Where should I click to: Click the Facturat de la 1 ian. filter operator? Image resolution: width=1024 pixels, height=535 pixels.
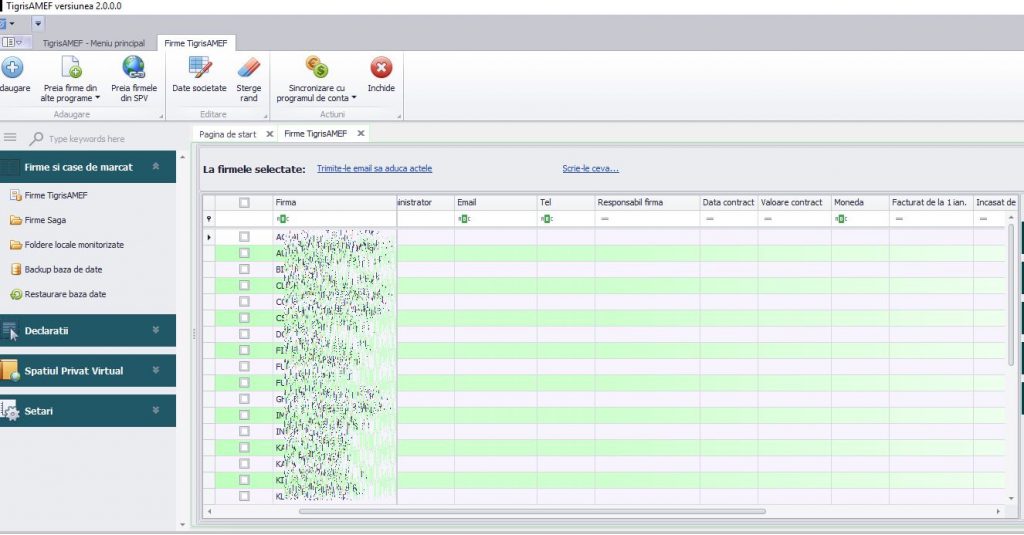(899, 219)
